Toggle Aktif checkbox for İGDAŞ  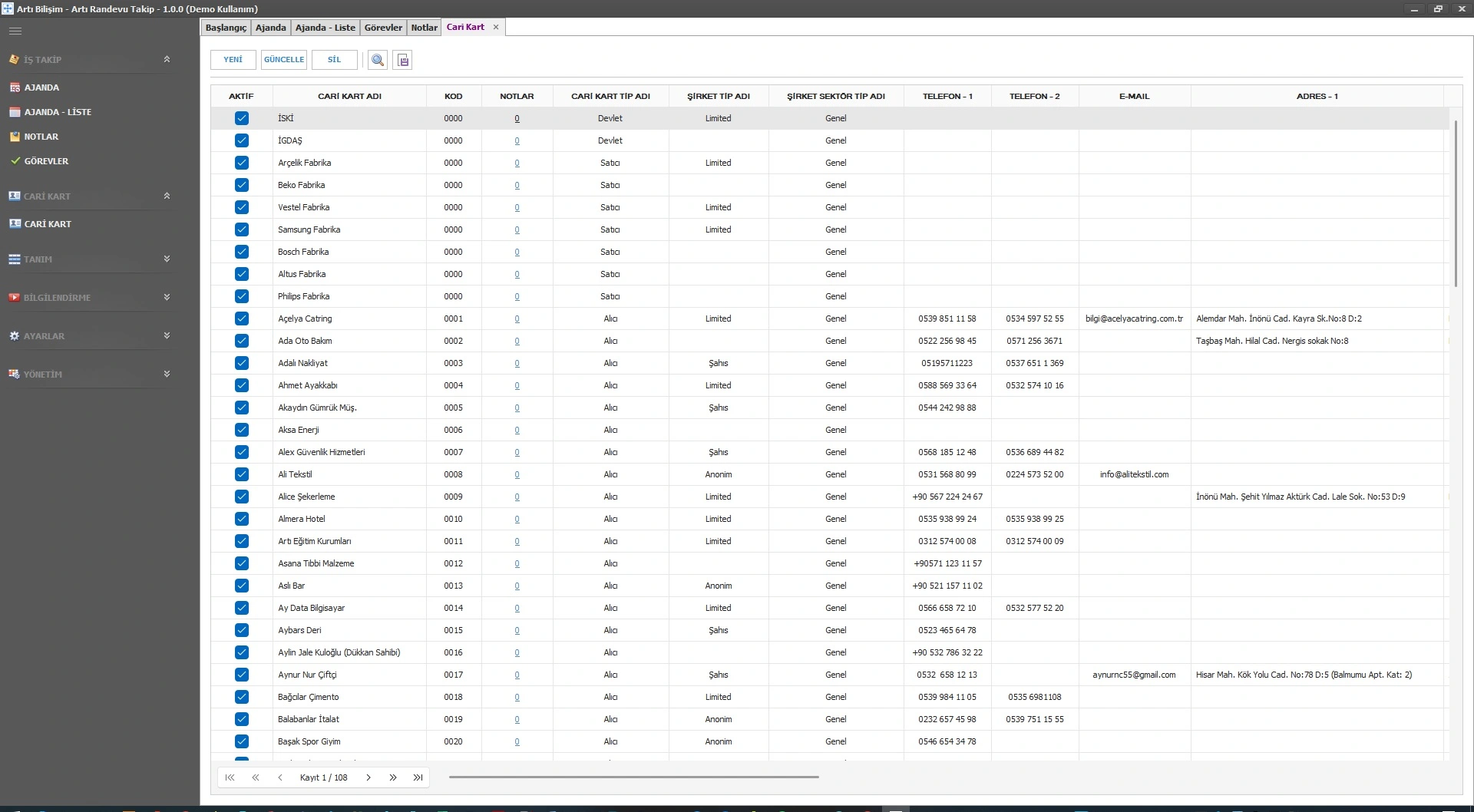click(242, 140)
